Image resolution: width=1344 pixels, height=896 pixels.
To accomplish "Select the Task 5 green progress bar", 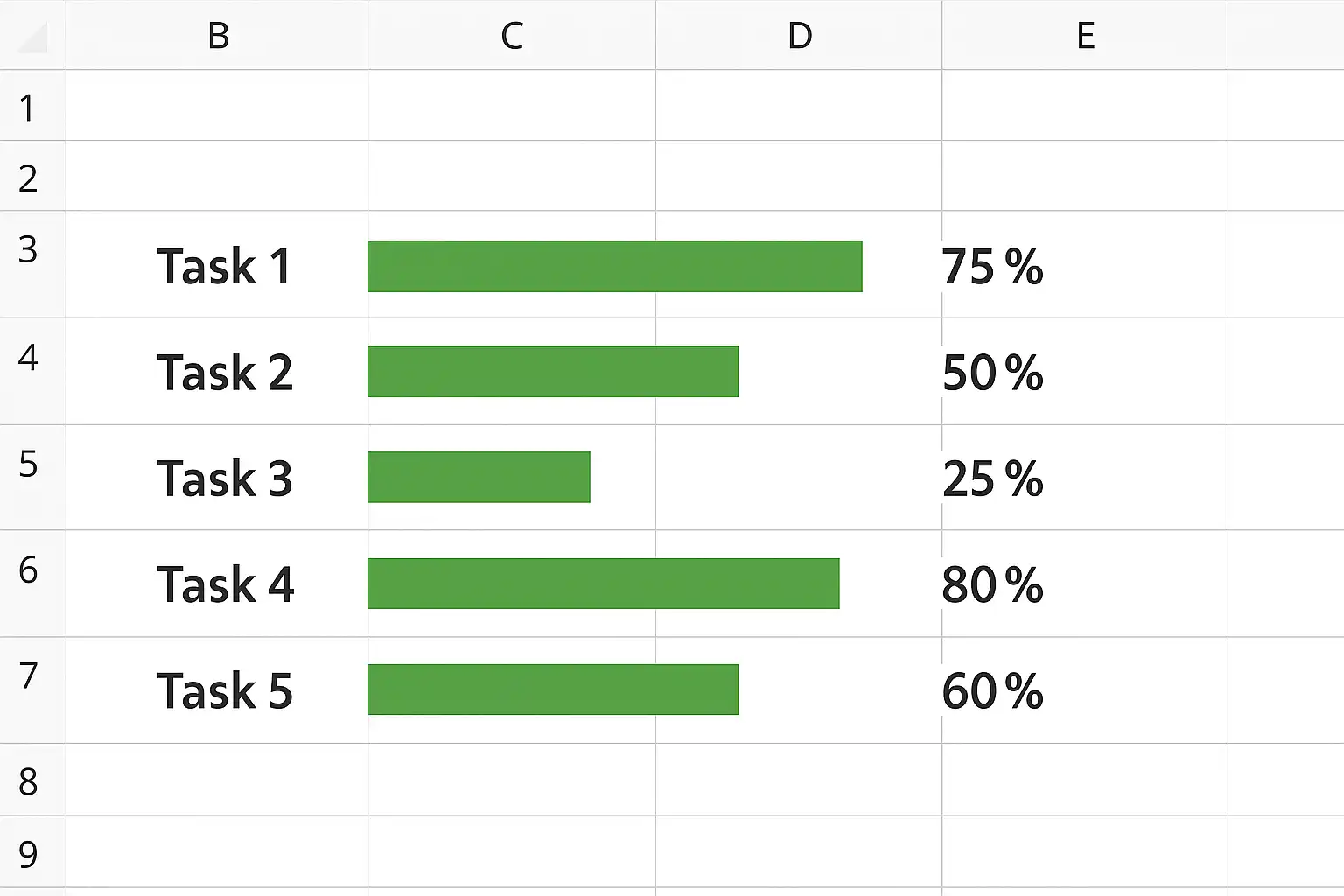I will coord(552,689).
